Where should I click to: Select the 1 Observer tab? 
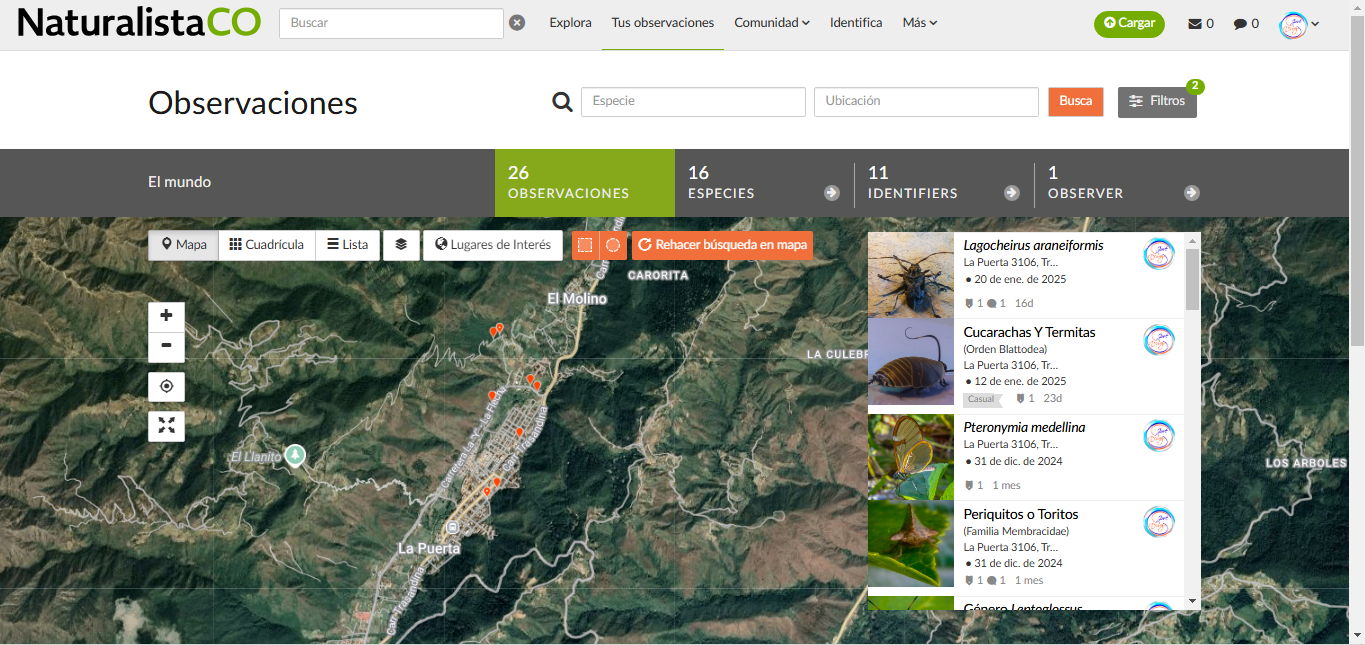1124,183
